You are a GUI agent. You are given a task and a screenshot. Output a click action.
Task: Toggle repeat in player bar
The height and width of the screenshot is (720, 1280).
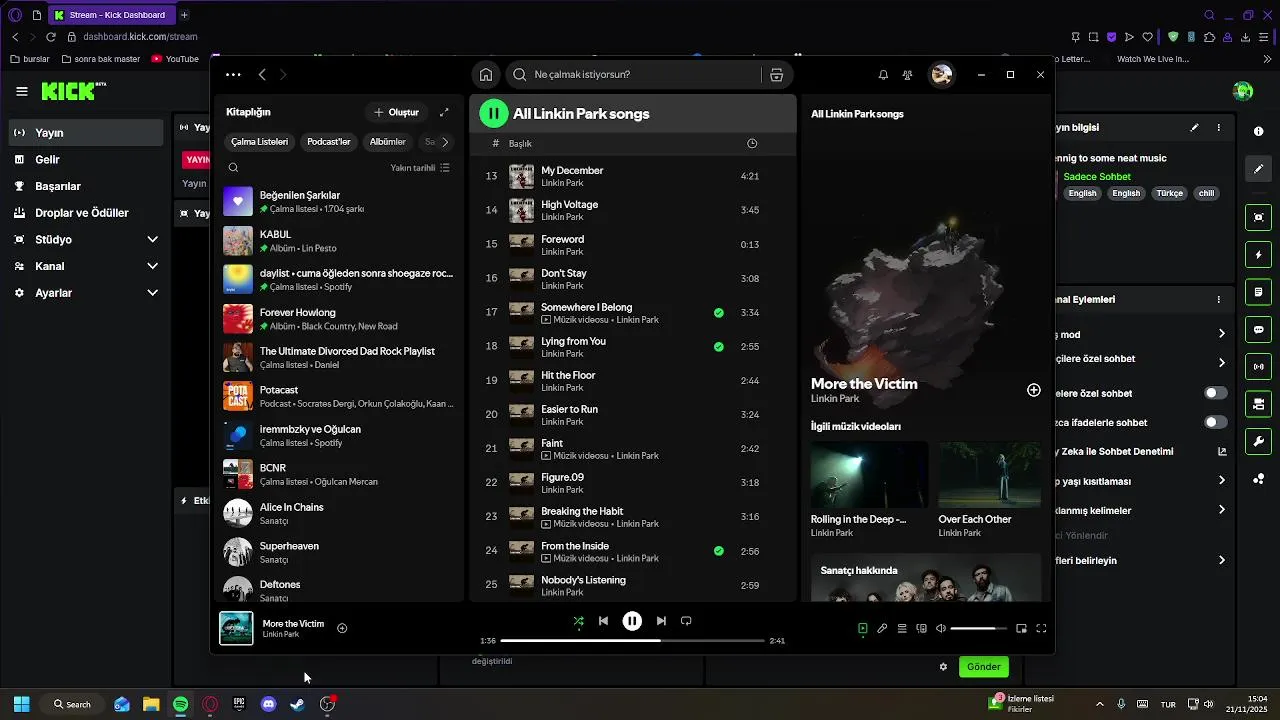686,621
